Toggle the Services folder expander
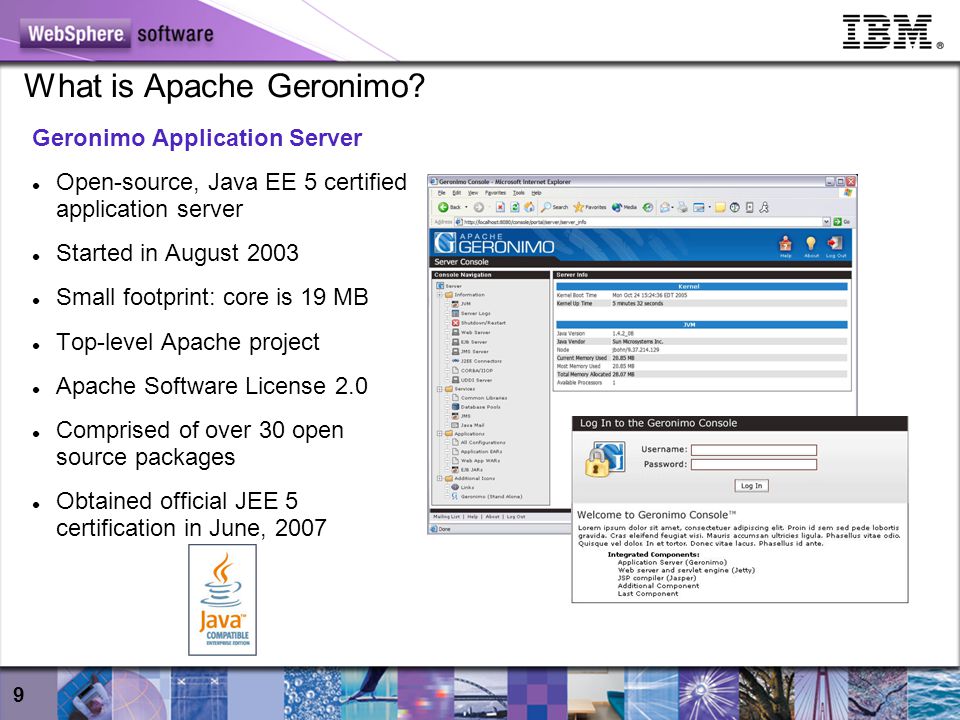Viewport: 960px width, 720px height. pos(440,389)
